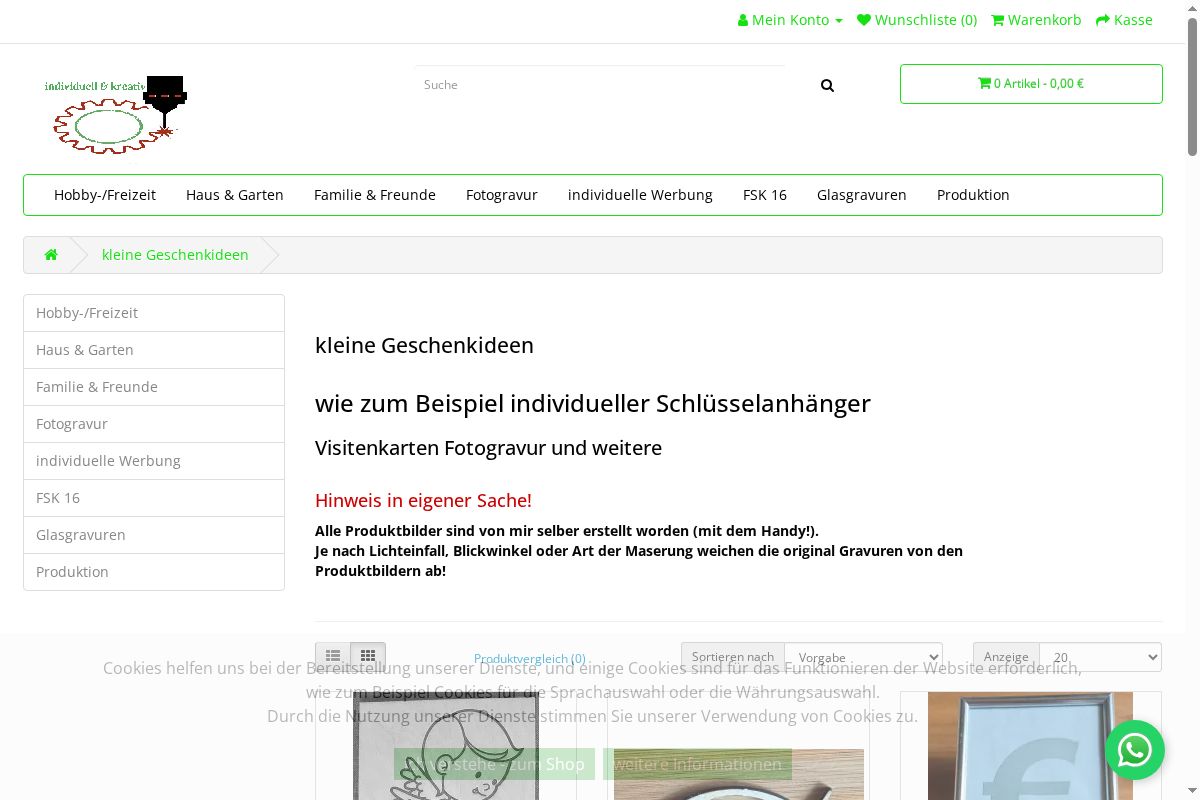Open Familie & Freunde in top navigation
Image resolution: width=1200 pixels, height=800 pixels.
coord(375,195)
